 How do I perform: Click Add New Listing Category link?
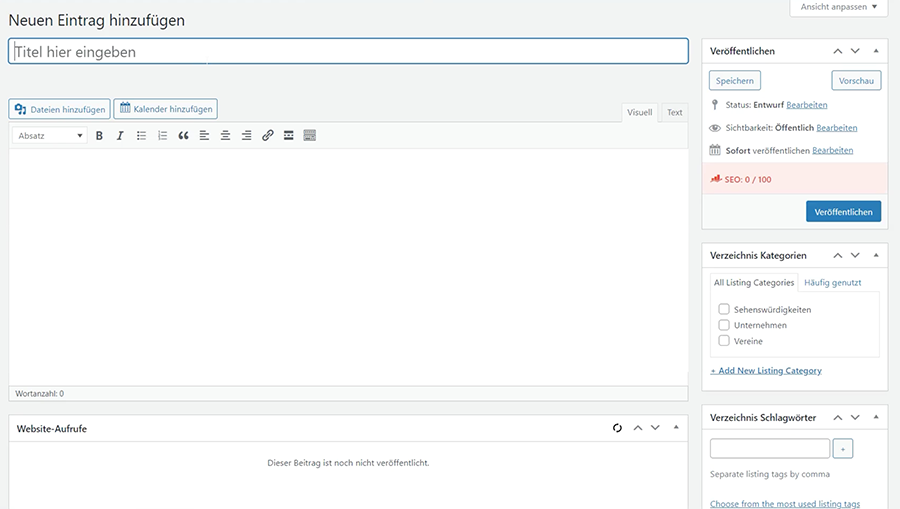pyautogui.click(x=766, y=371)
